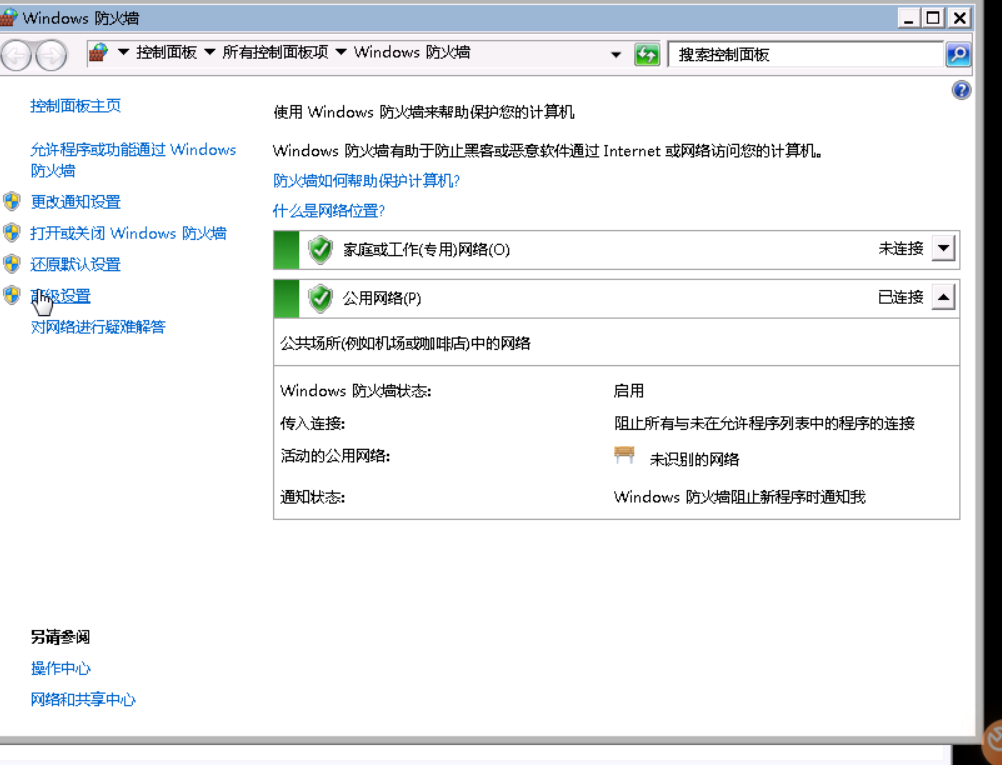Viewport: 1002px width, 765px height.
Task: Click shield icon beside 更改通知设置
Action: point(12,202)
